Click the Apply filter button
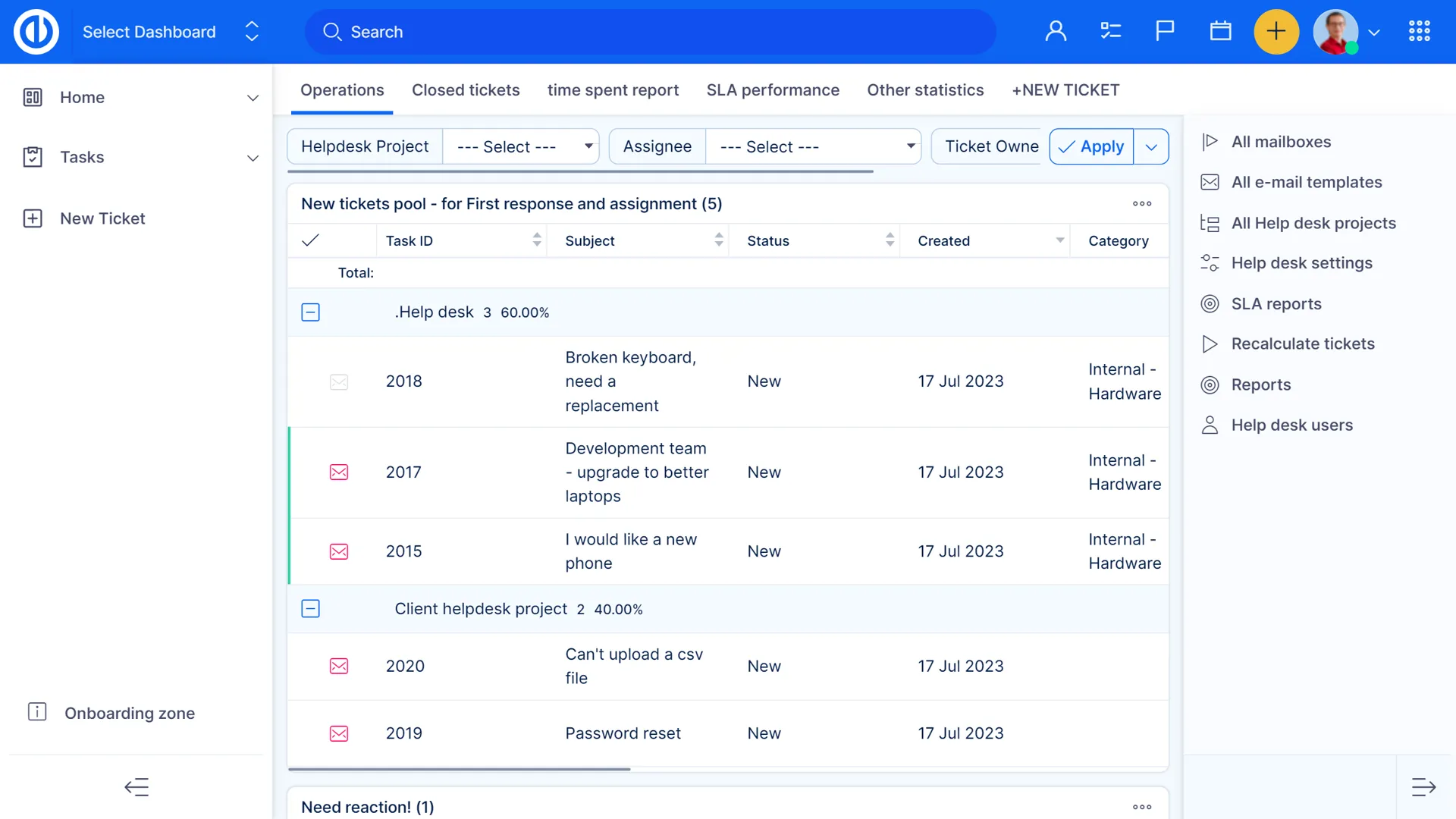 (x=1091, y=147)
